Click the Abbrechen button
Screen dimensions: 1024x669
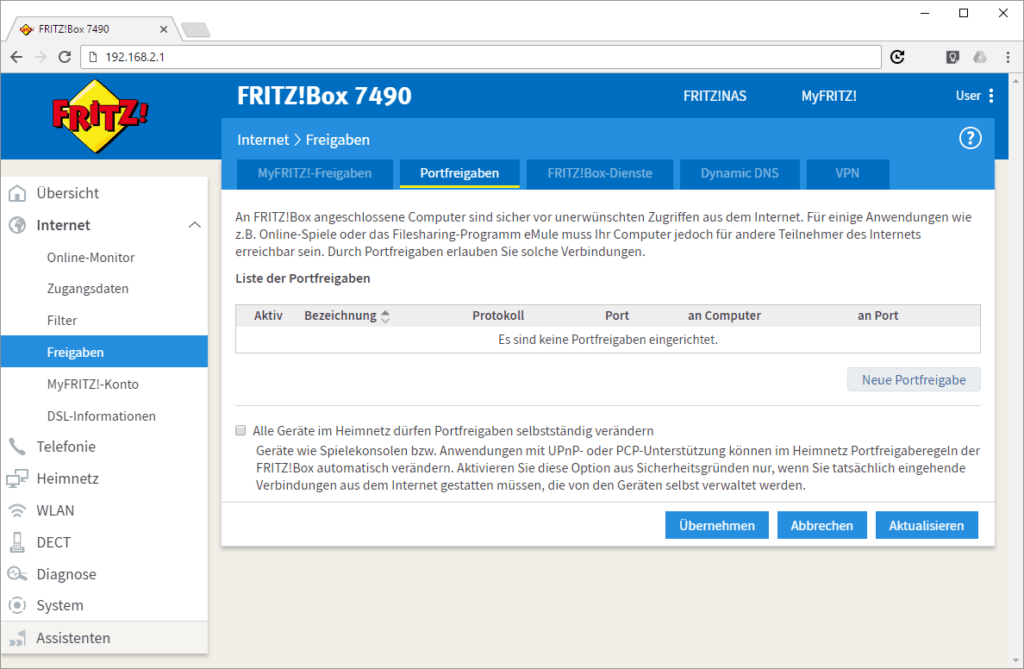[x=822, y=526]
